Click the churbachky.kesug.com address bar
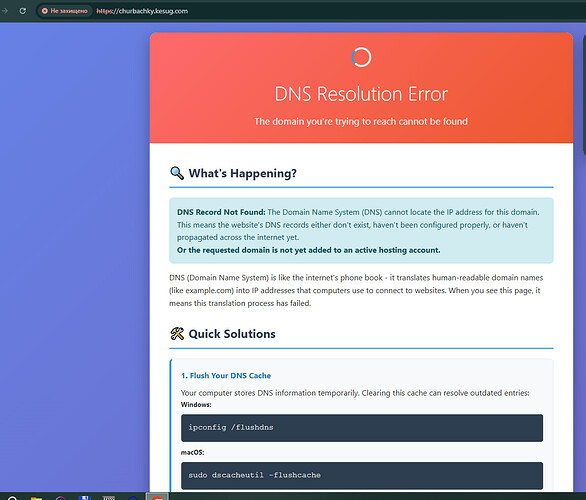Screen dimensions: 586x500 tap(142, 11)
